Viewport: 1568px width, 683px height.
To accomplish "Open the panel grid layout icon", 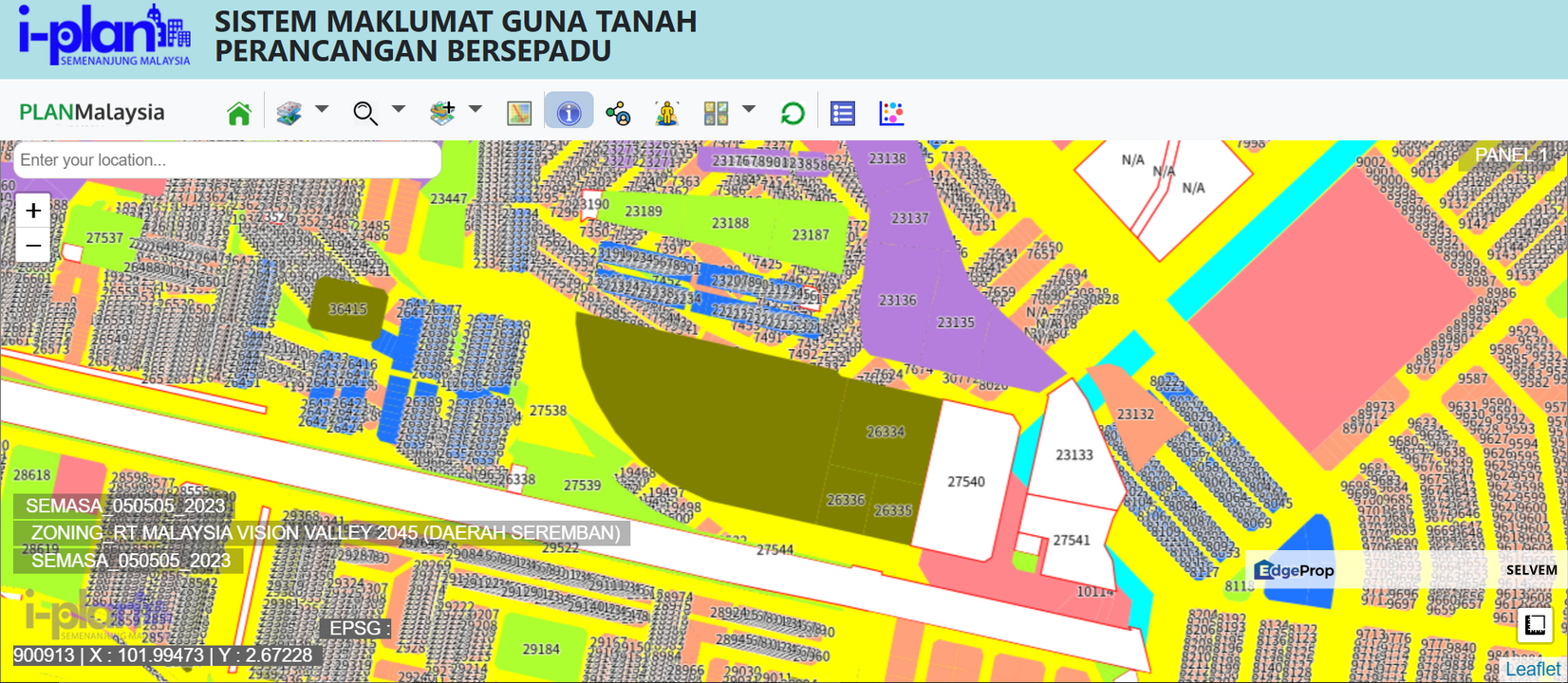I will [x=716, y=114].
